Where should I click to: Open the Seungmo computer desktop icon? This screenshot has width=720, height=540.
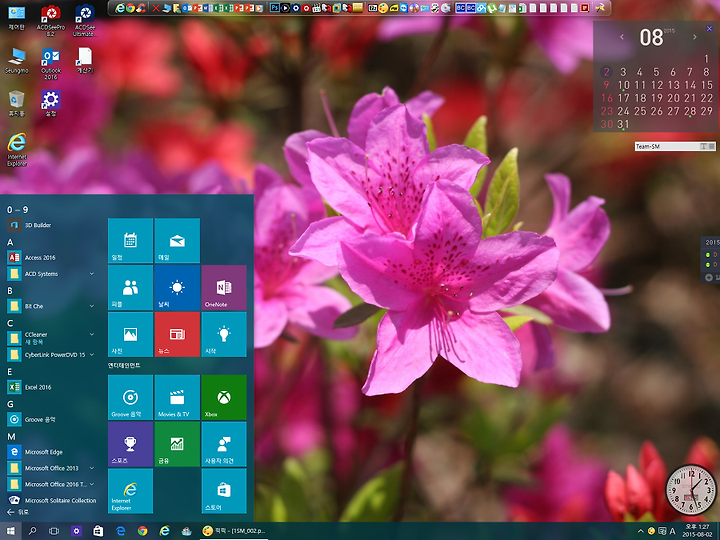pyautogui.click(x=17, y=61)
